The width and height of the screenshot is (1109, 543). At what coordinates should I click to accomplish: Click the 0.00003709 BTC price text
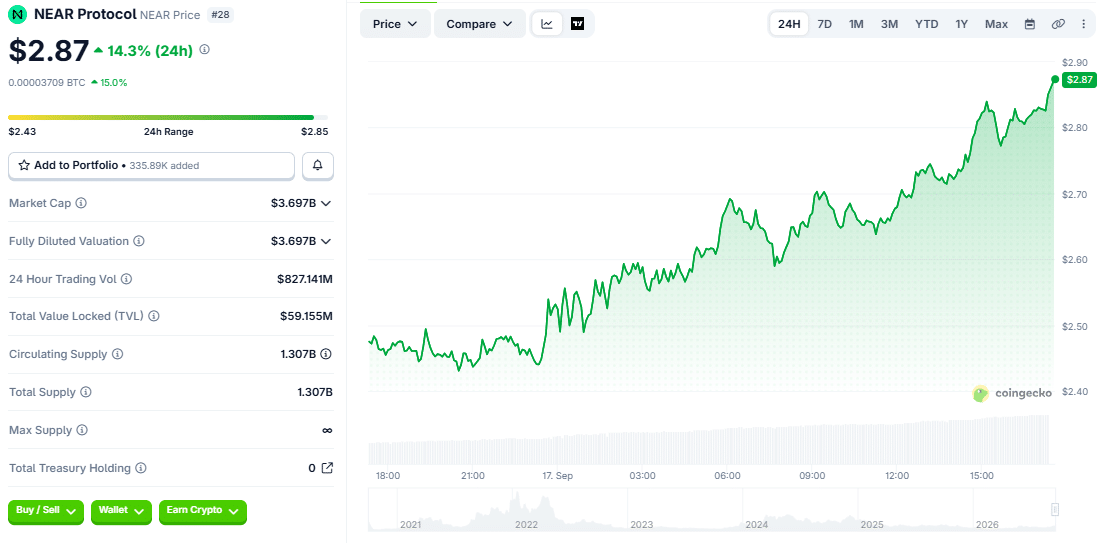[47, 83]
